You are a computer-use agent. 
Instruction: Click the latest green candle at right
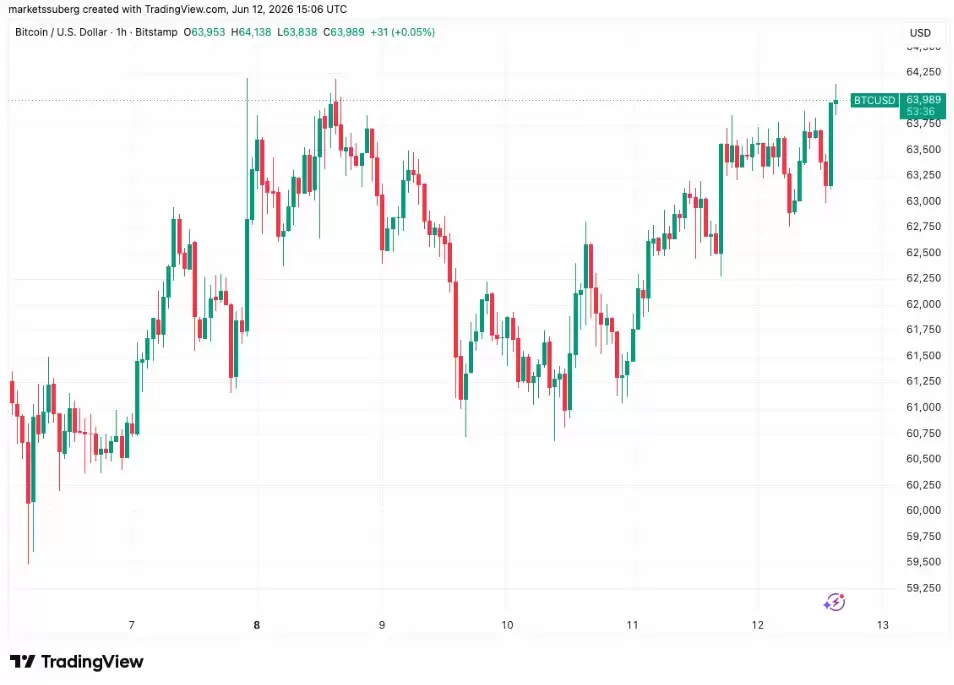836,101
